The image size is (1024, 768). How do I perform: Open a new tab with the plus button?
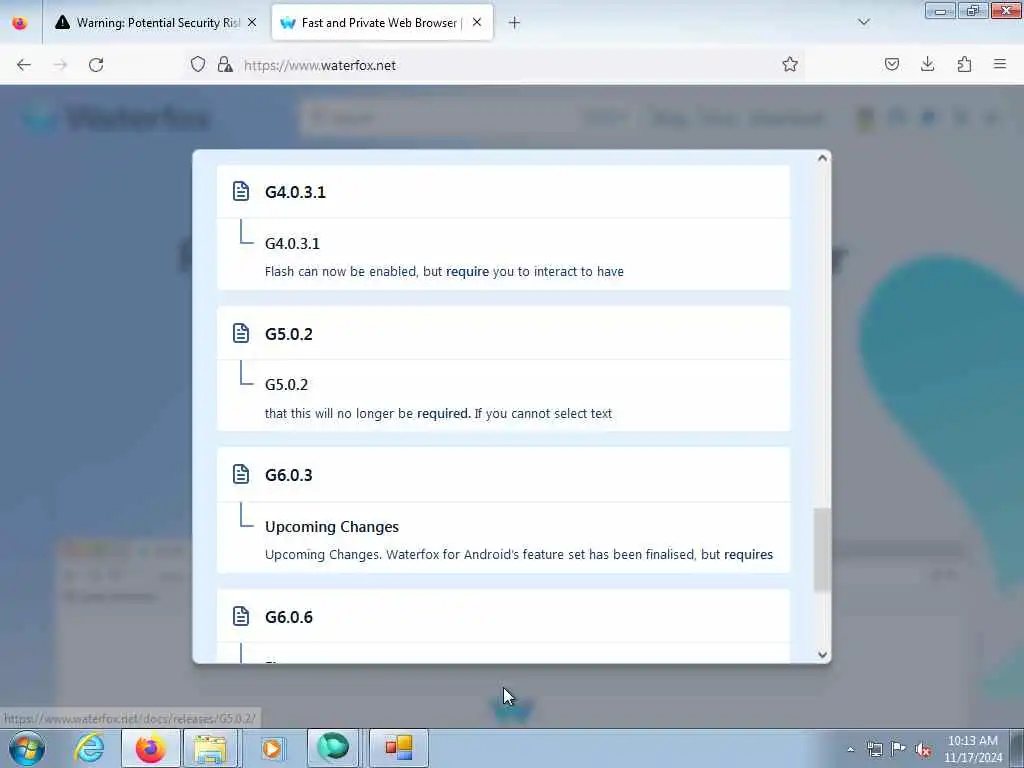click(x=514, y=23)
